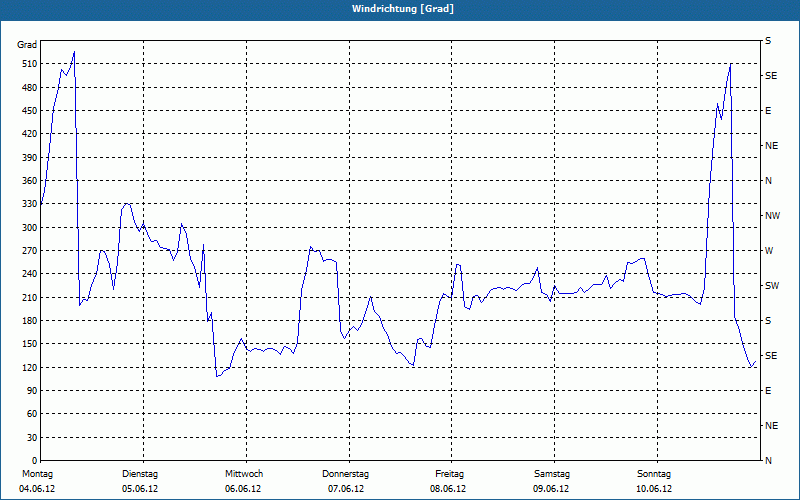Viewport: 800px width, 500px height.
Task: Click the "NW" compass label
Action: click(772, 216)
